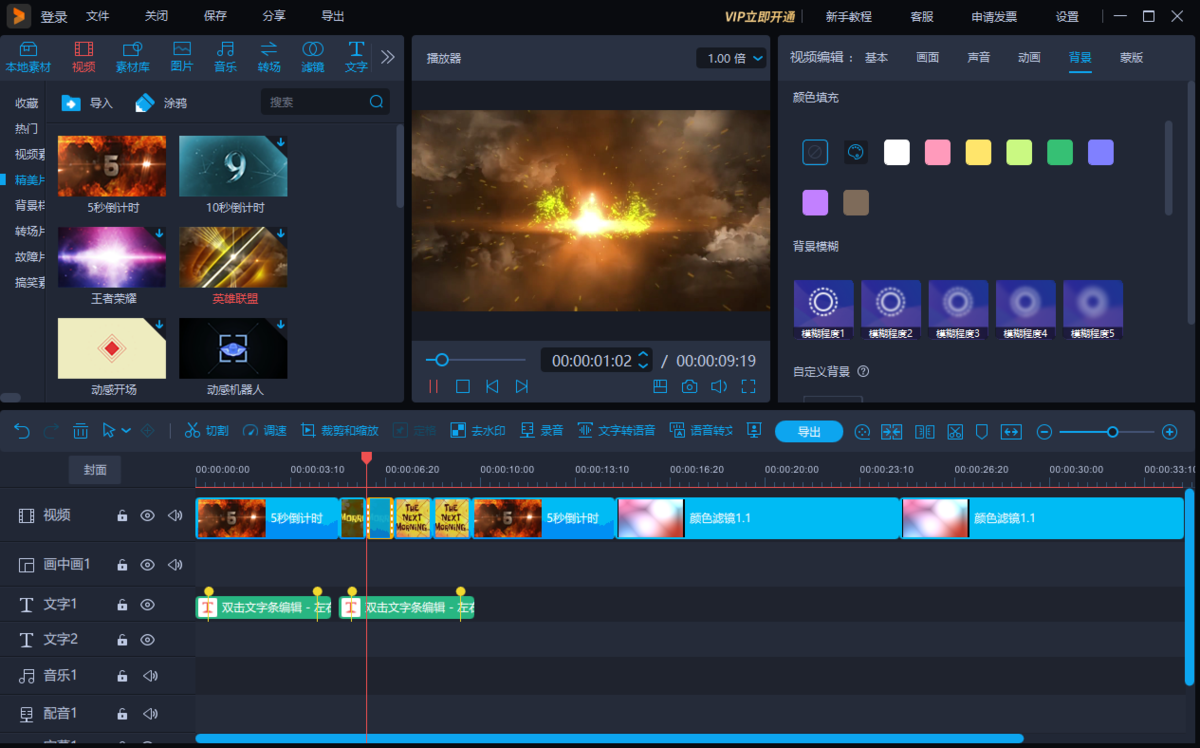Open the 去水印 watermark removal tool
The height and width of the screenshot is (748, 1200).
pyautogui.click(x=477, y=431)
